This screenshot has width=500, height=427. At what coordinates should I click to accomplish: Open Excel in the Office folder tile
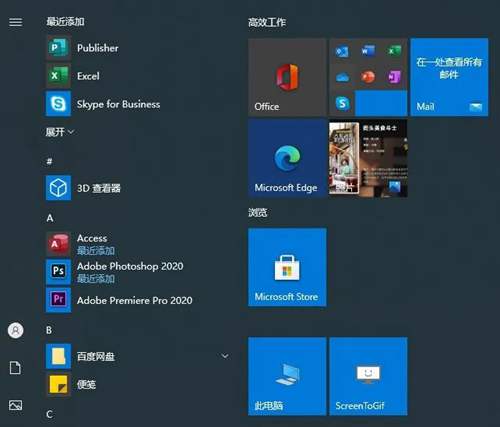pyautogui.click(x=394, y=52)
